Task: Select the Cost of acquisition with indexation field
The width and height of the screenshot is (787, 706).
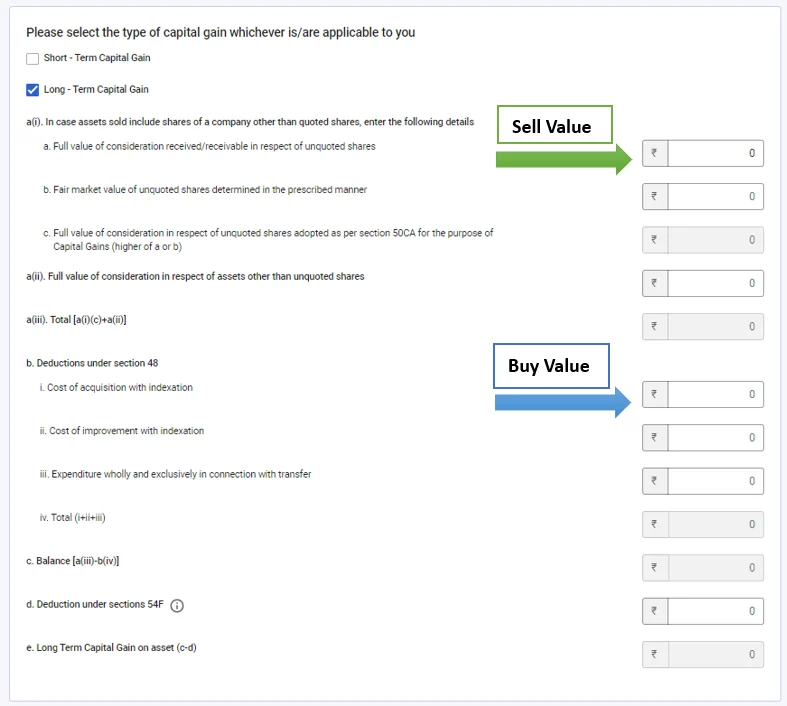Action: [714, 394]
